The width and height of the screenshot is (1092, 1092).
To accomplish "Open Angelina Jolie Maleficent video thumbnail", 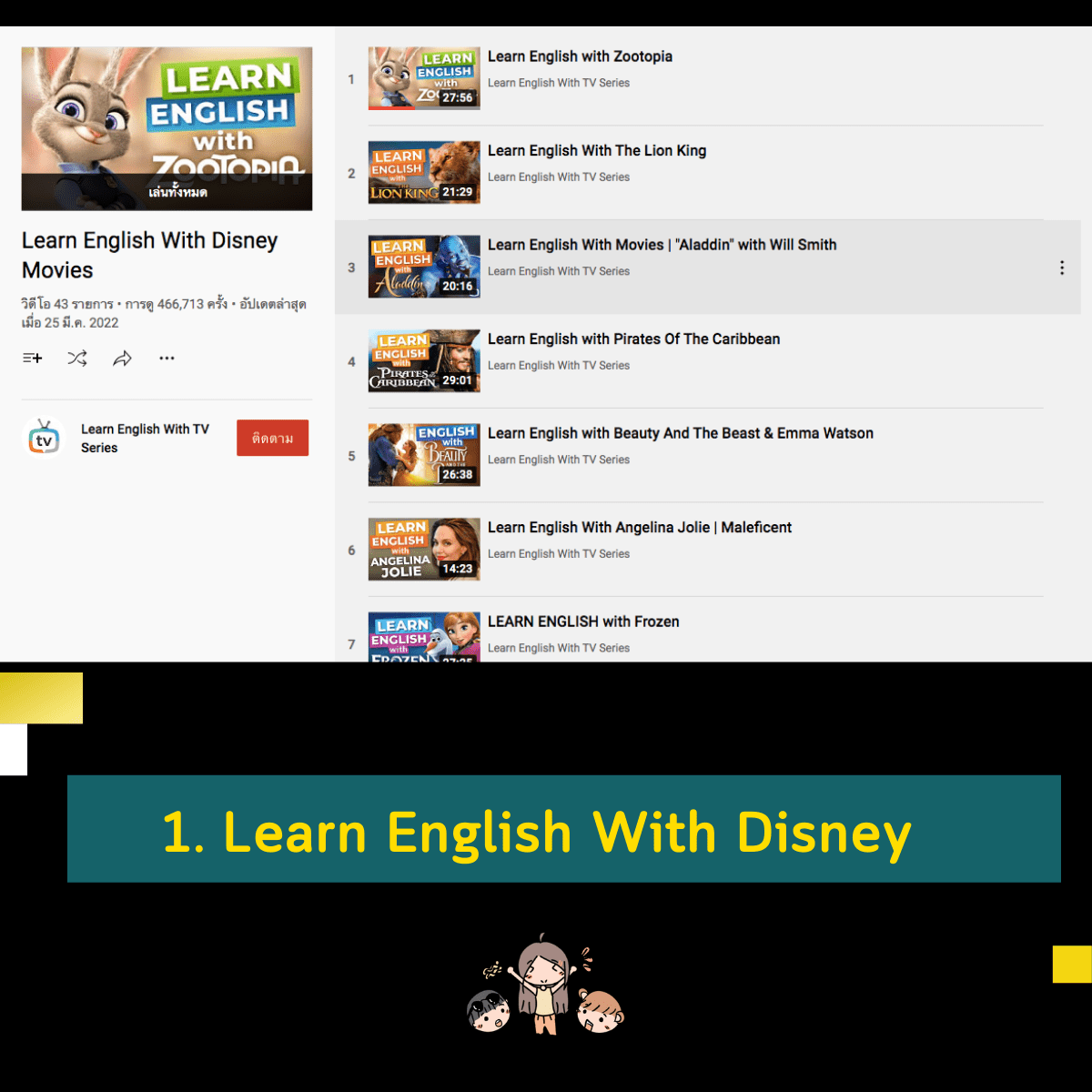I will click(424, 549).
